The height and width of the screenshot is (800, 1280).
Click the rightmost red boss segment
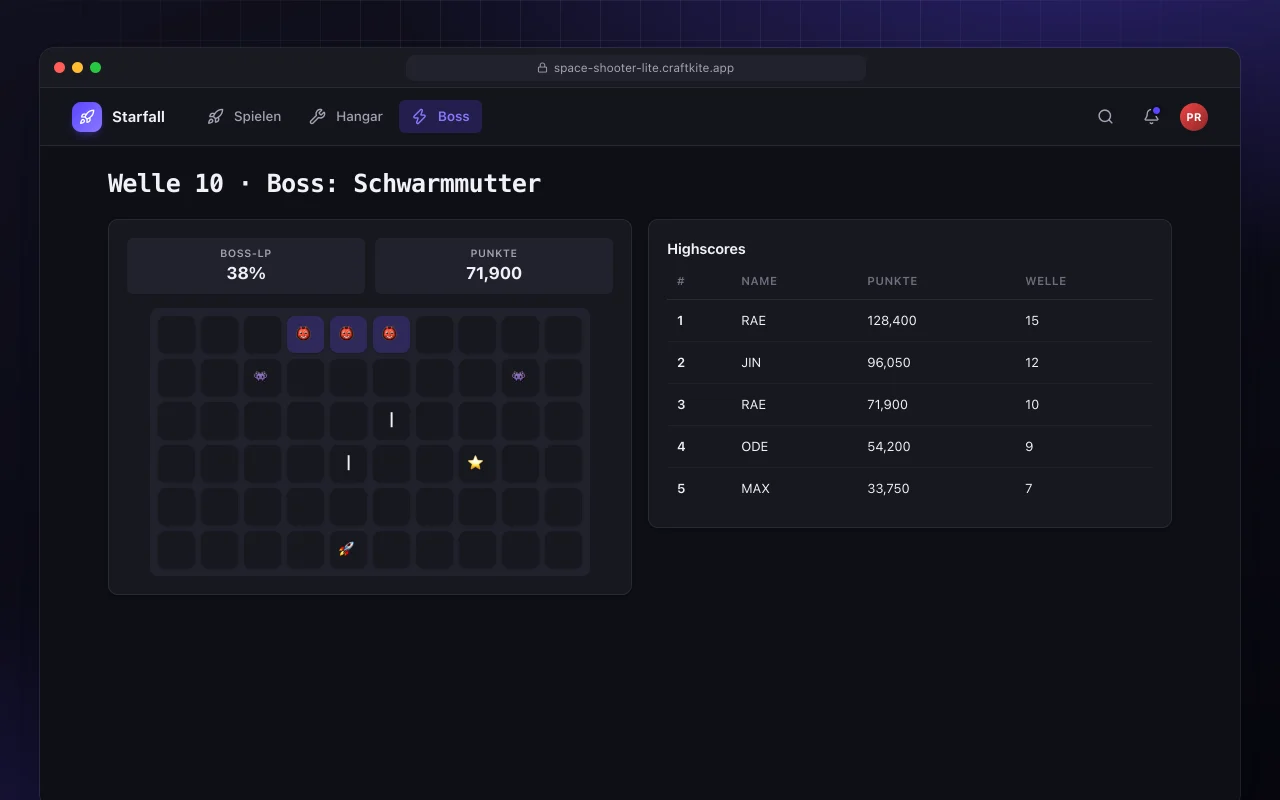point(390,334)
